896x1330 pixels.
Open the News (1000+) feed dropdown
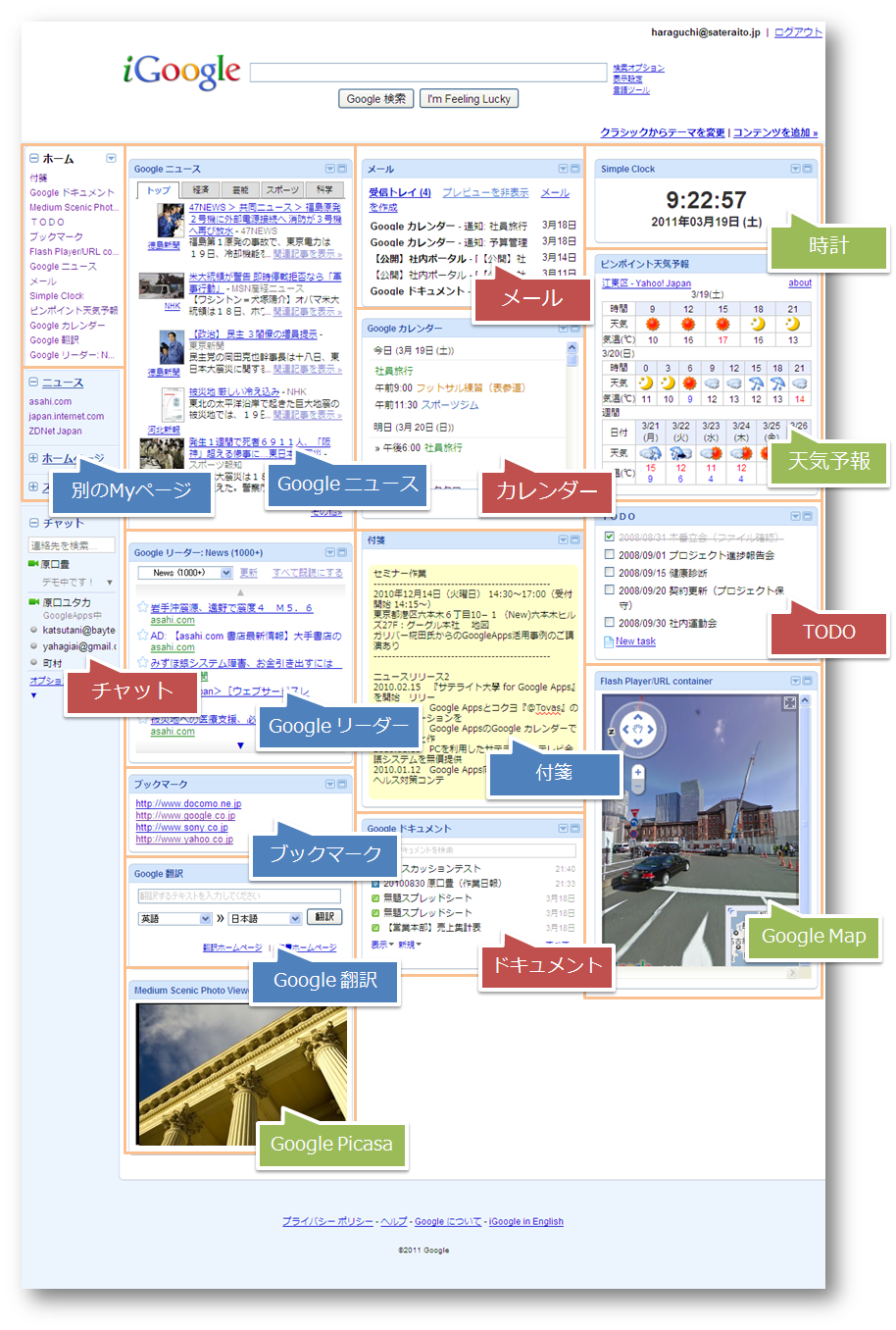pyautogui.click(x=185, y=573)
